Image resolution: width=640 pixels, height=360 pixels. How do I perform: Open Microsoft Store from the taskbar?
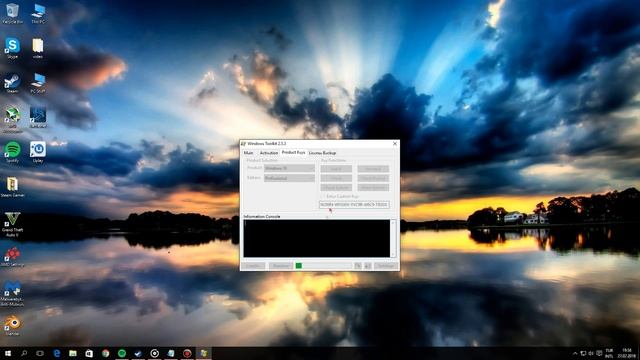(89, 353)
